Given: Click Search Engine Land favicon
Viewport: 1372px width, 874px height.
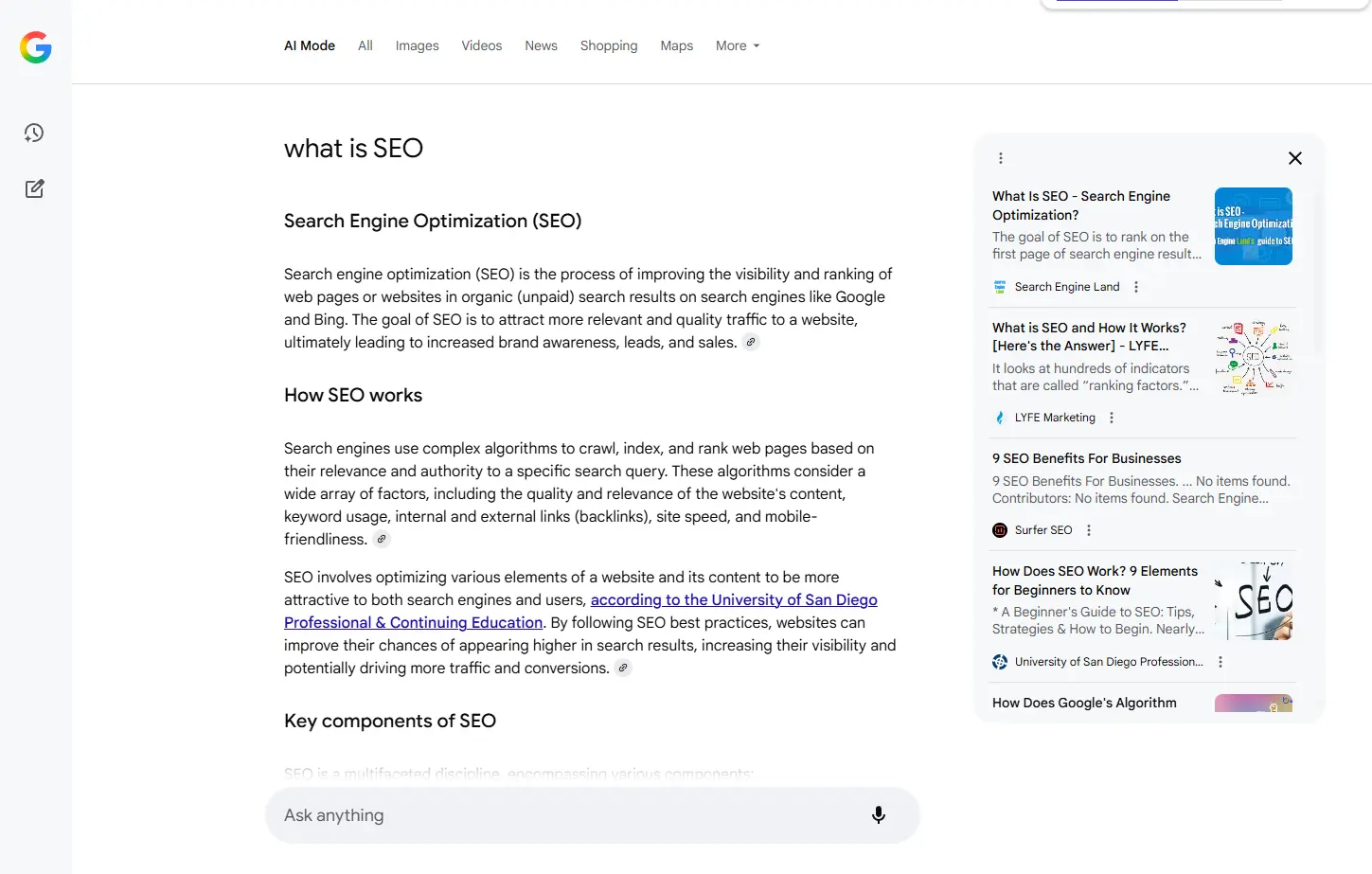Looking at the screenshot, I should point(1000,287).
